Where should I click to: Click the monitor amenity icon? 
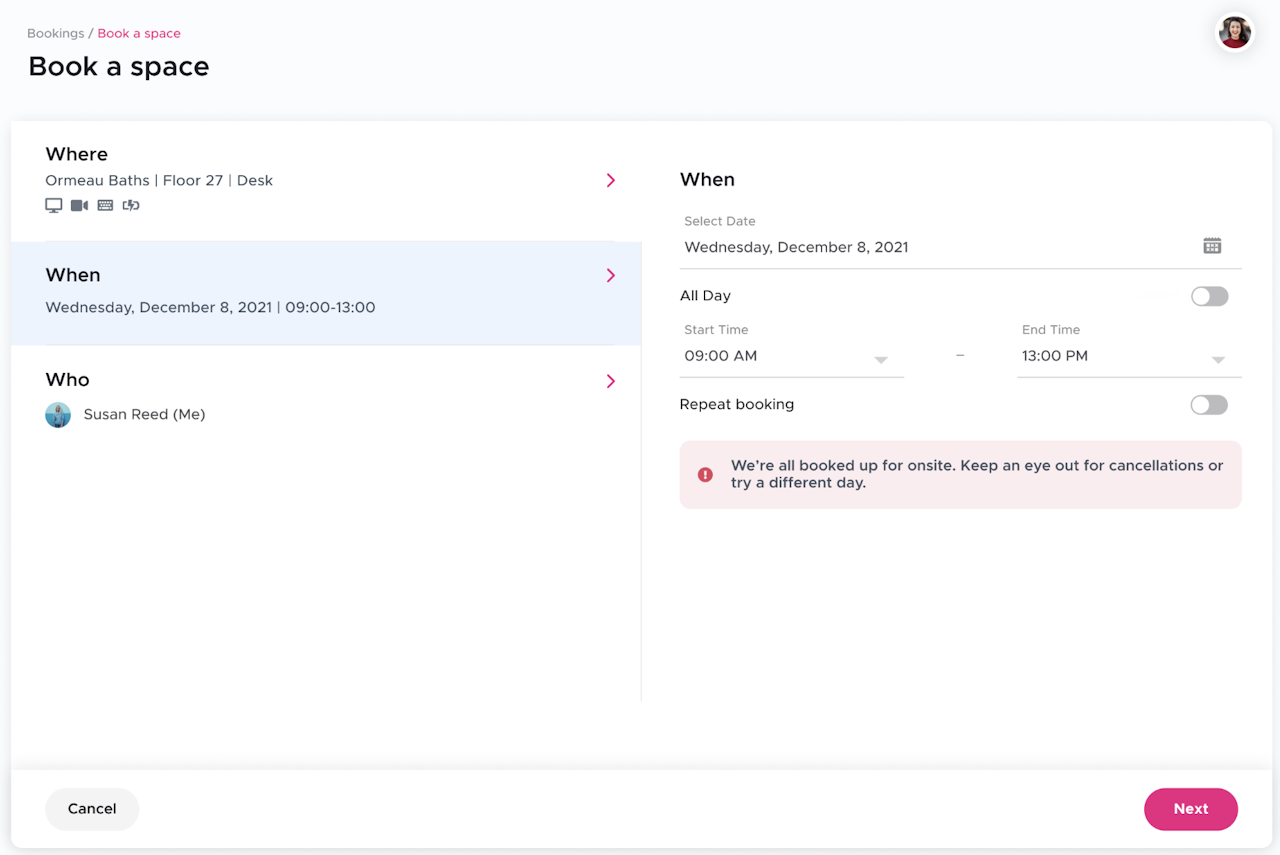tap(54, 205)
